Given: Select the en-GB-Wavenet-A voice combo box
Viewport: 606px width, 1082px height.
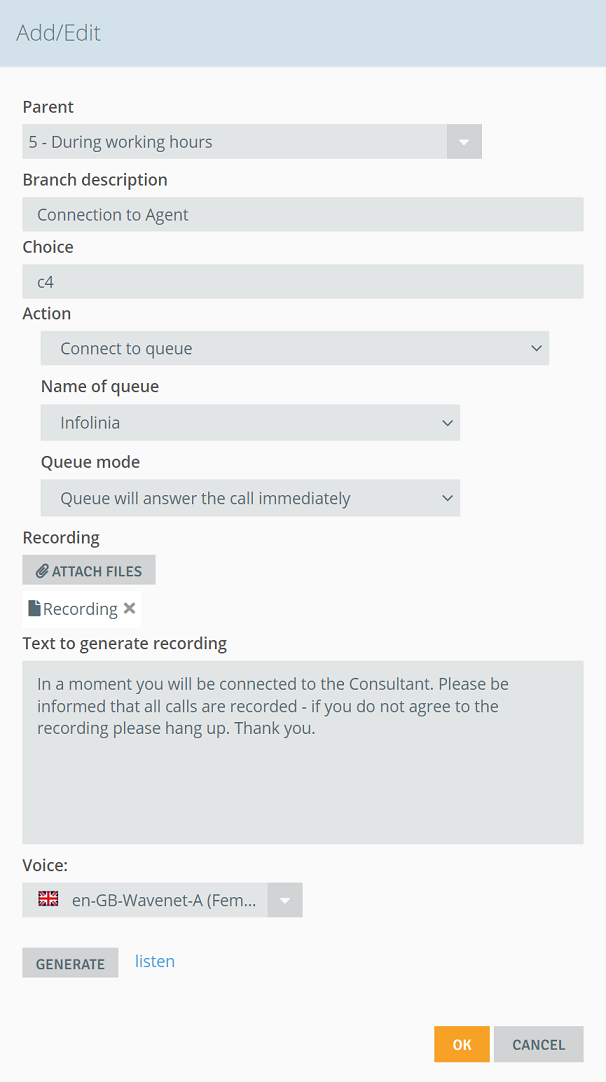Looking at the screenshot, I should (163, 900).
